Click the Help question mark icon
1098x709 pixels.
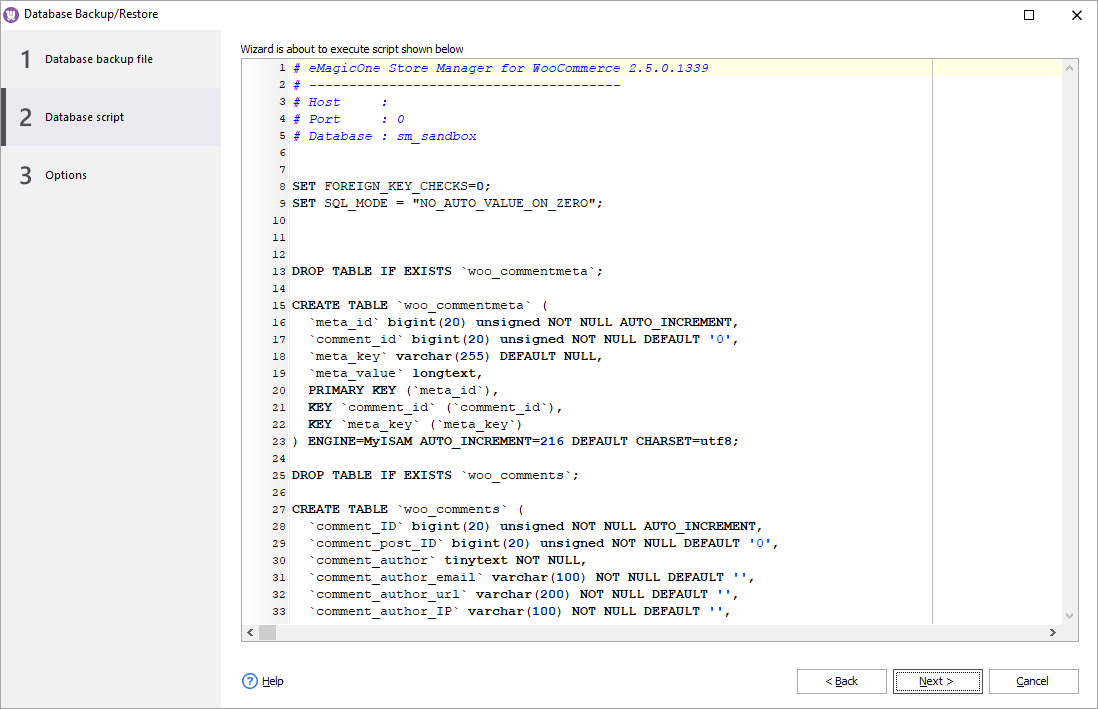pos(250,681)
